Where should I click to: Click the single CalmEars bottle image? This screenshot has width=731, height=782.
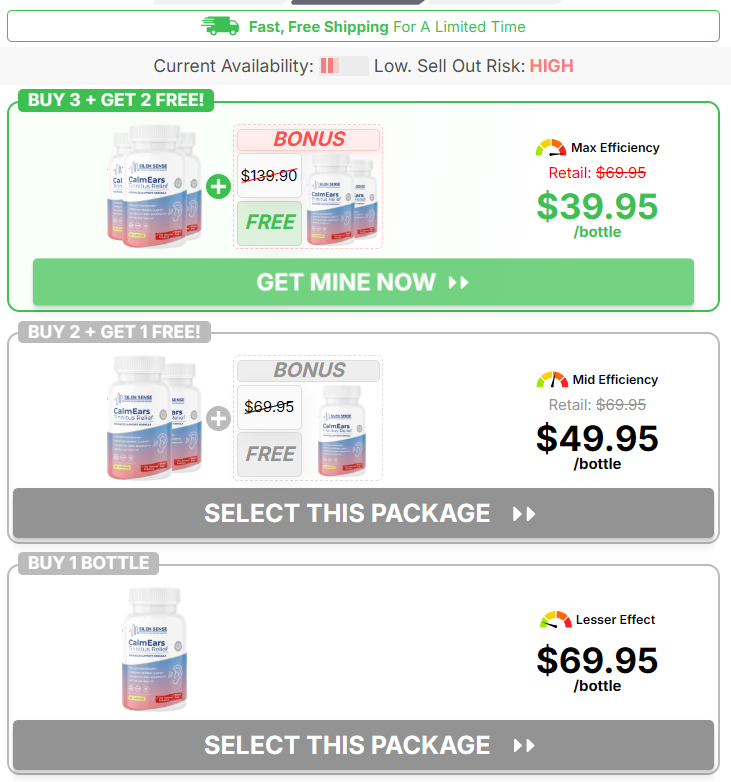[154, 649]
